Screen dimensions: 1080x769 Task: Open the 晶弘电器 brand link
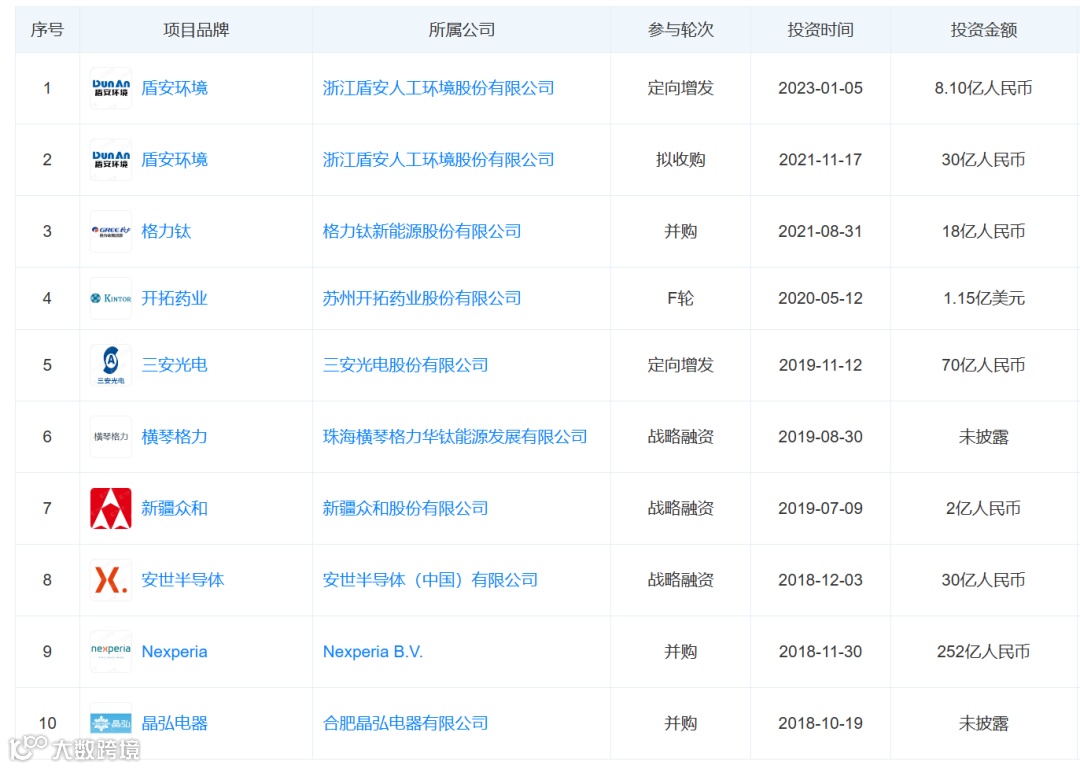[174, 724]
